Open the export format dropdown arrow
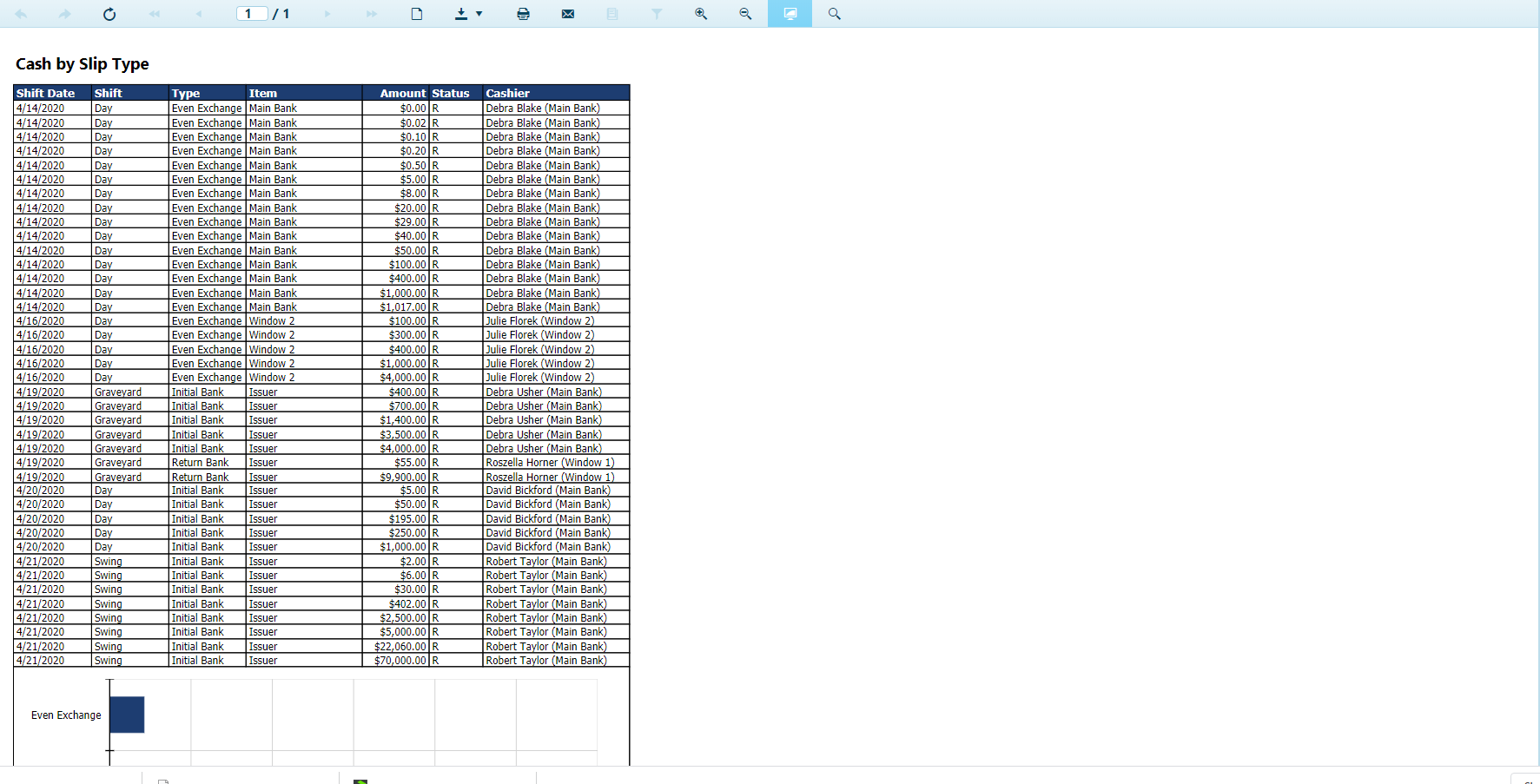 pos(479,14)
